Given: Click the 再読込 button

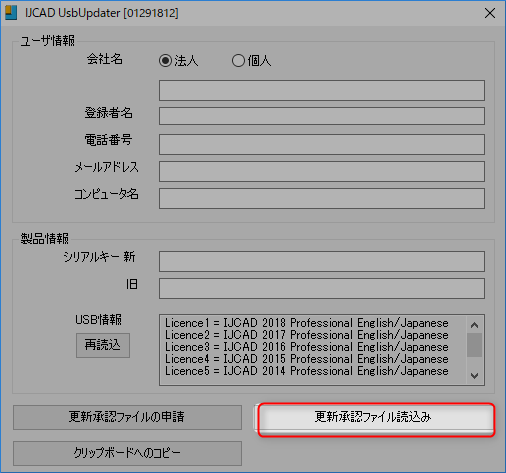Looking at the screenshot, I should [x=103, y=345].
